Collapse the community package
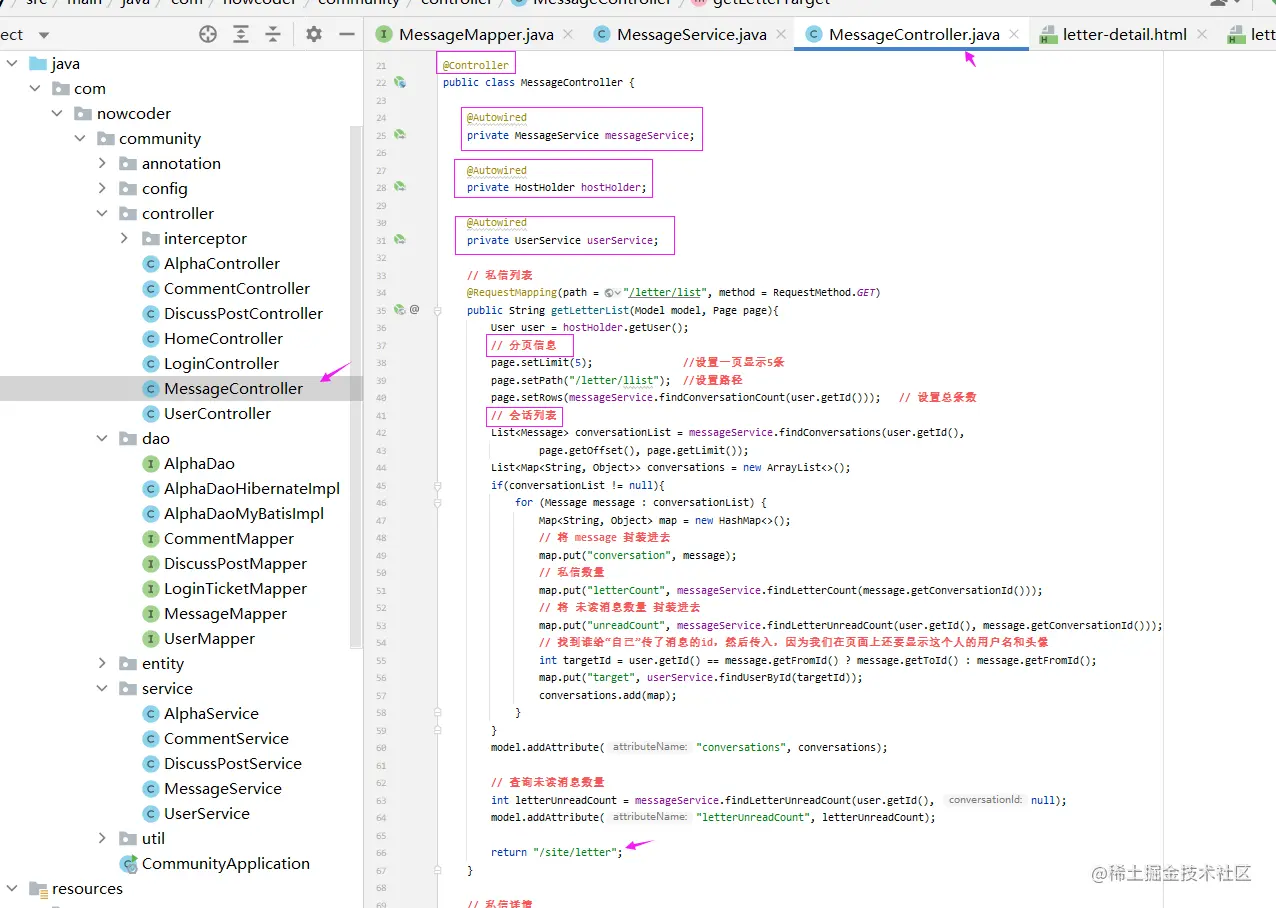 [79, 139]
